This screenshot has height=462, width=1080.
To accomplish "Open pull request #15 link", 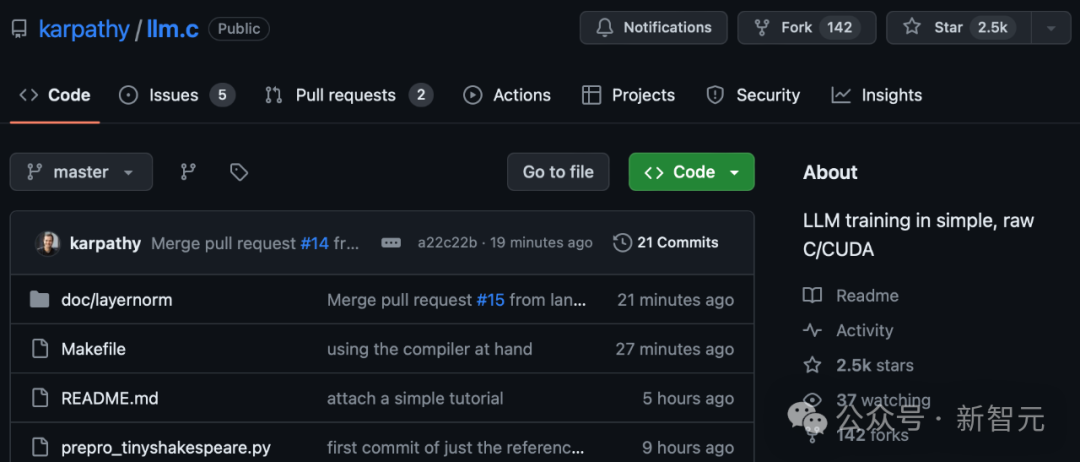I will pos(490,300).
